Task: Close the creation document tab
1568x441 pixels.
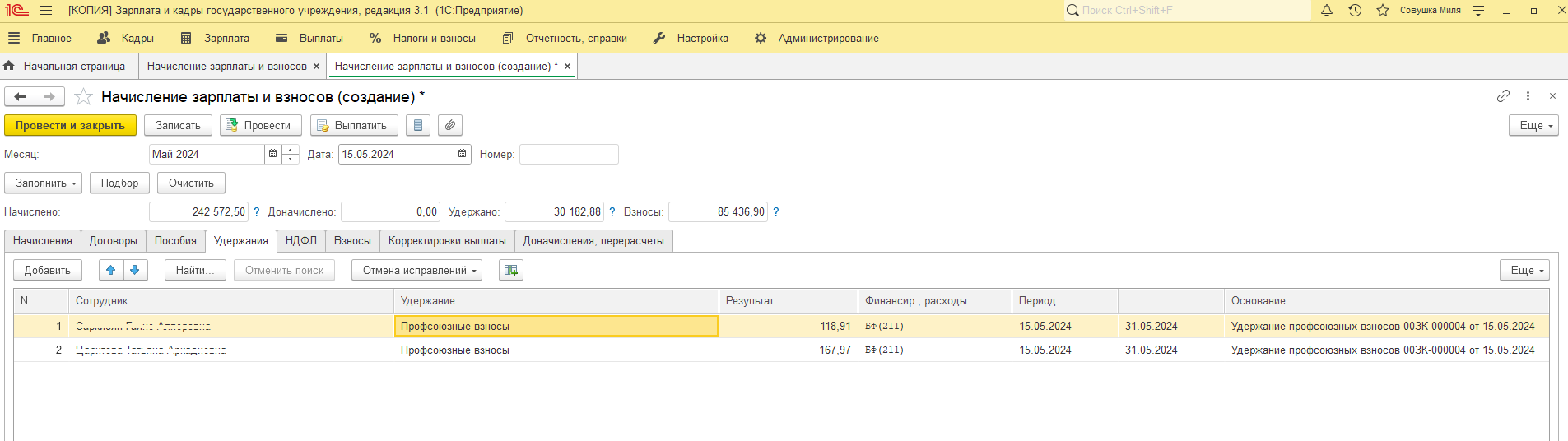Action: pyautogui.click(x=567, y=67)
